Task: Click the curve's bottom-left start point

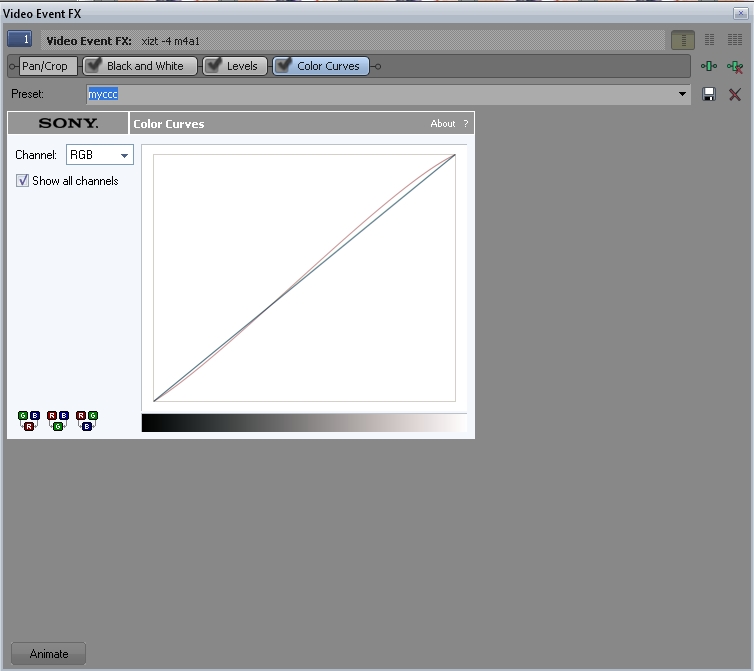Action: click(x=154, y=400)
